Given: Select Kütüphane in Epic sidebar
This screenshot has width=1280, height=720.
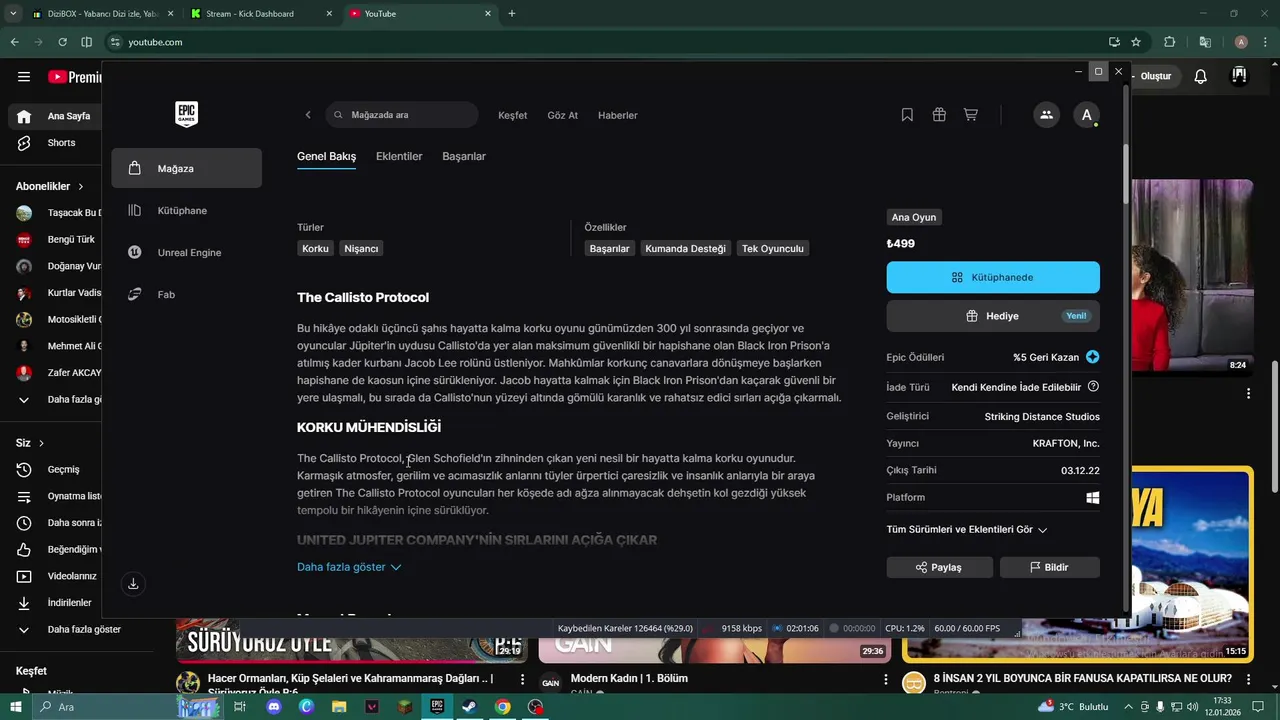Looking at the screenshot, I should tap(187, 211).
